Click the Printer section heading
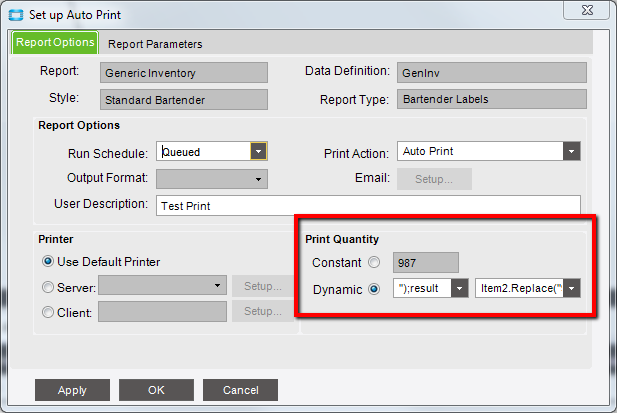 click(55, 239)
